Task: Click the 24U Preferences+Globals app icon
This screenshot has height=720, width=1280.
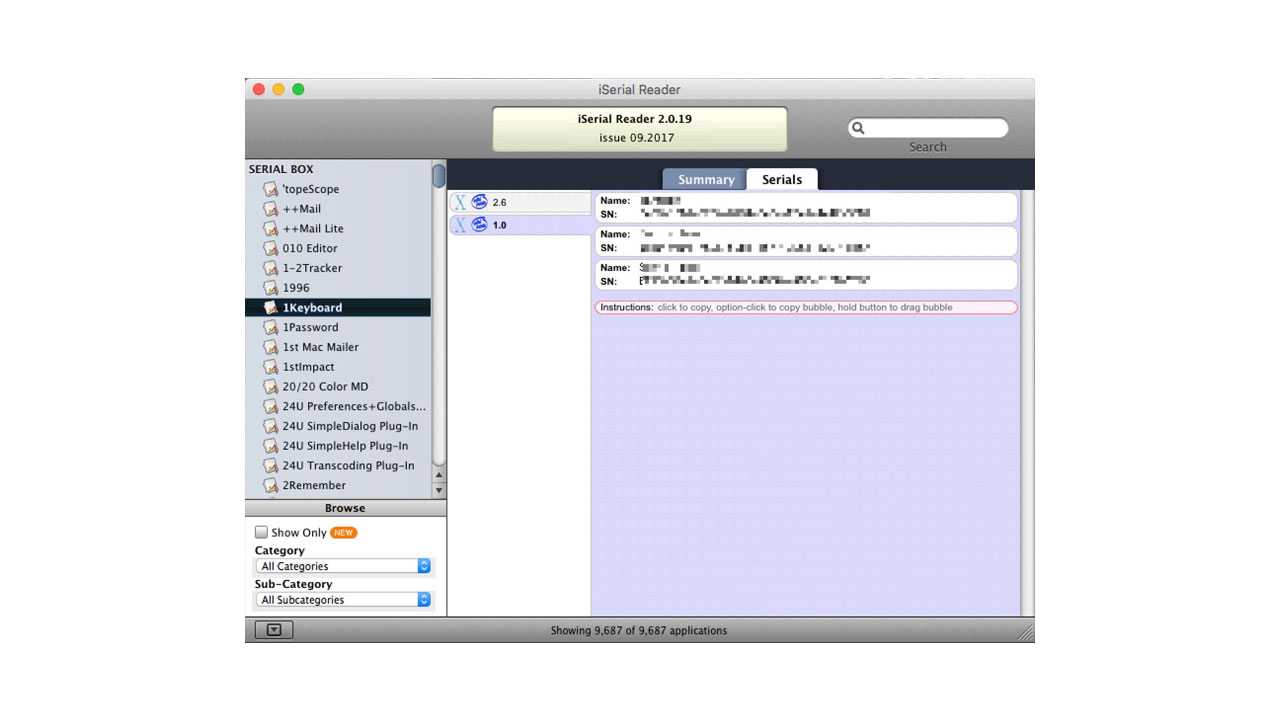Action: point(270,406)
